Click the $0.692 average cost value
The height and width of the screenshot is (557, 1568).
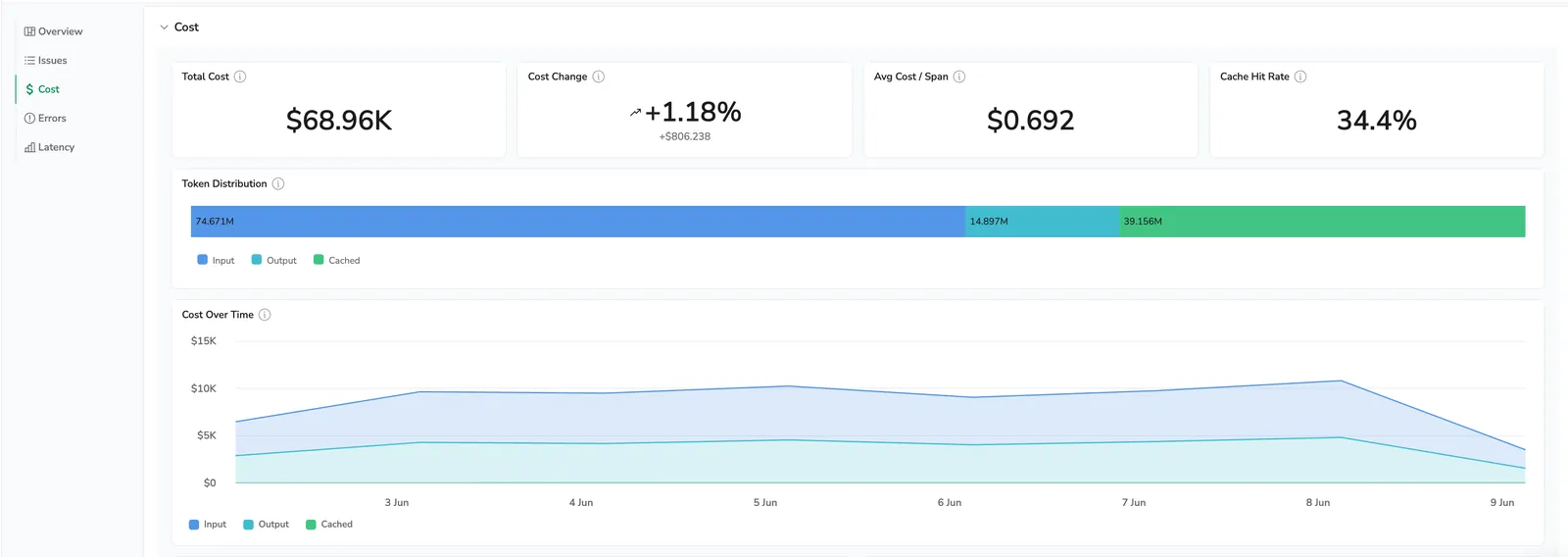[1031, 121]
